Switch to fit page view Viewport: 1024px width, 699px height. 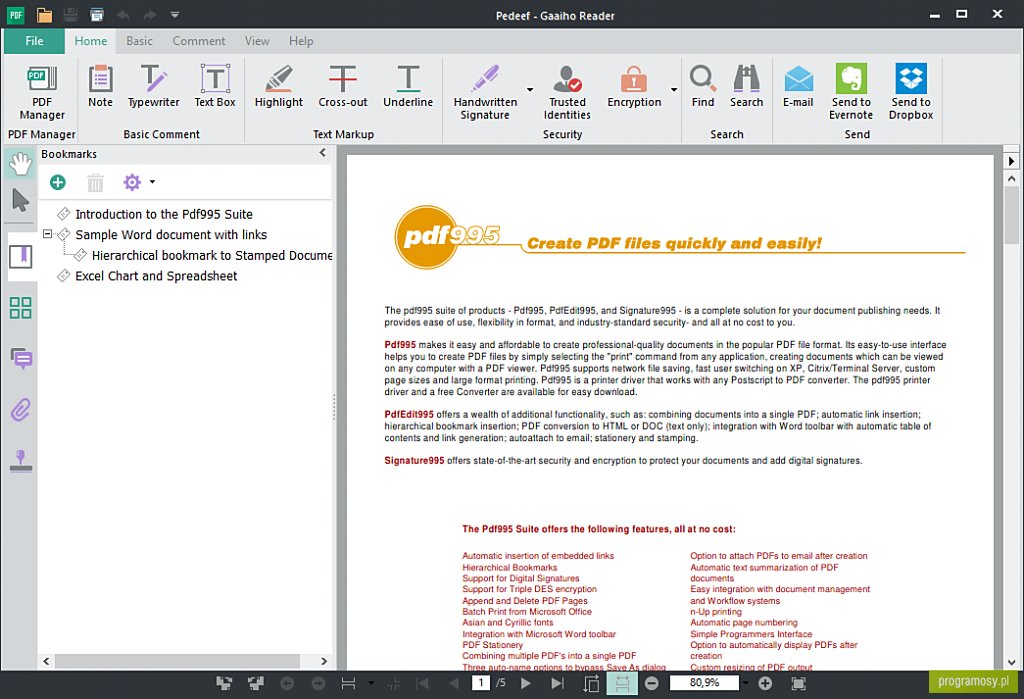point(591,683)
